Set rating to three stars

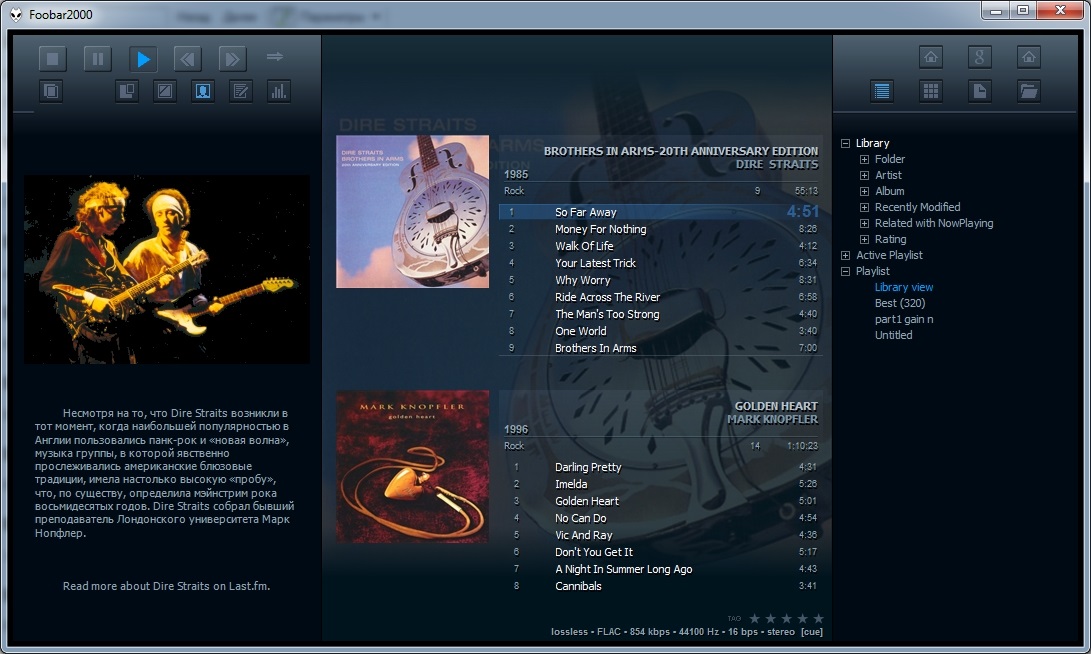pyautogui.click(x=787, y=619)
